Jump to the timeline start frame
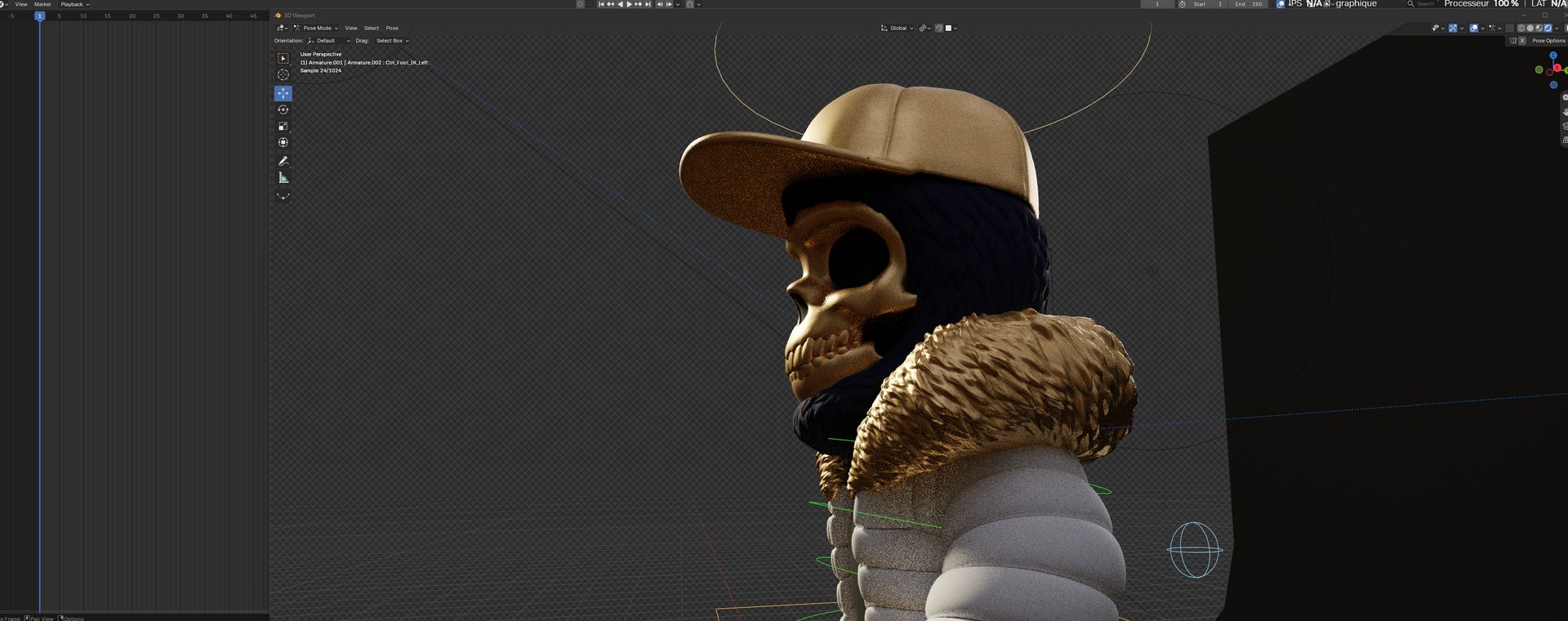 coord(601,4)
